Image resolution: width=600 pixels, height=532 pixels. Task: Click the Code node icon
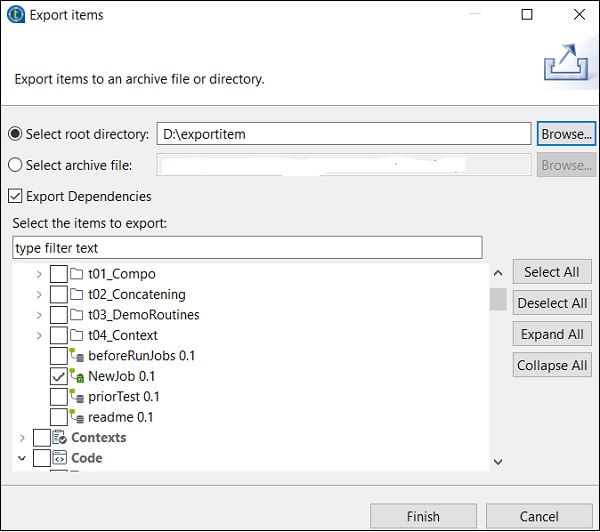(x=59, y=458)
